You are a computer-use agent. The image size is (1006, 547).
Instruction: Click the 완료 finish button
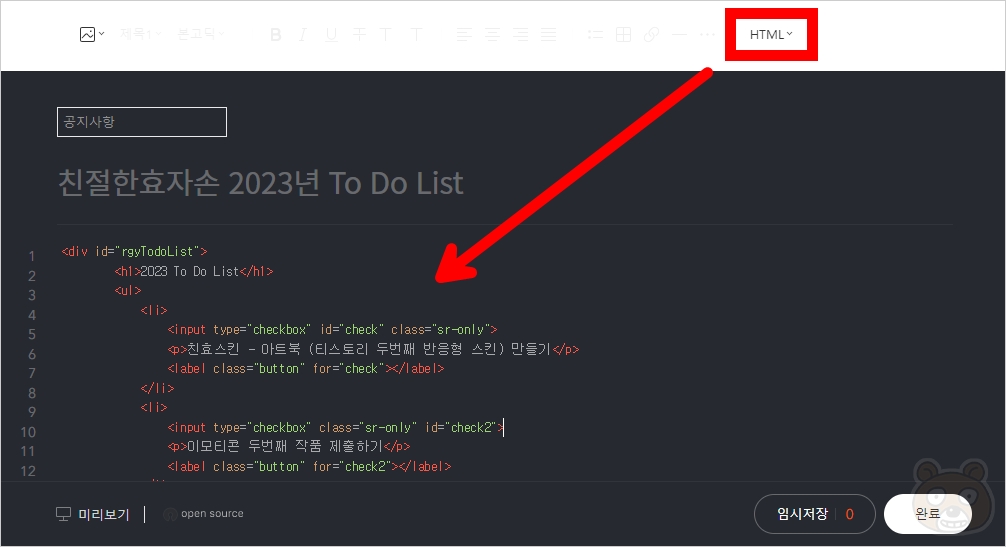pyautogui.click(x=928, y=514)
